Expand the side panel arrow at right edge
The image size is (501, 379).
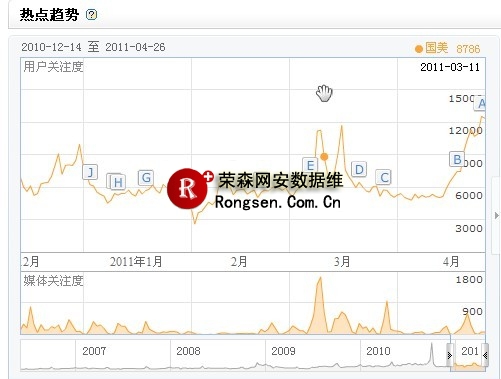point(497,216)
